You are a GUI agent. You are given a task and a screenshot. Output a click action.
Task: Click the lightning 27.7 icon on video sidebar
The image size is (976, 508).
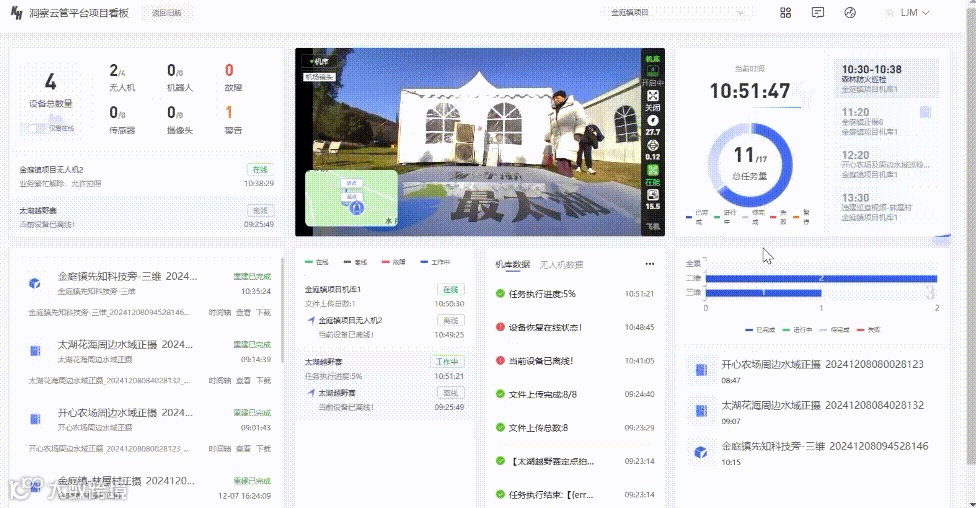tap(652, 121)
